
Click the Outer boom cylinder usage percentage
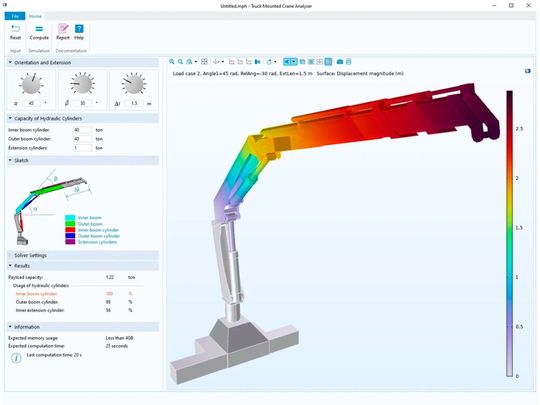(108, 302)
